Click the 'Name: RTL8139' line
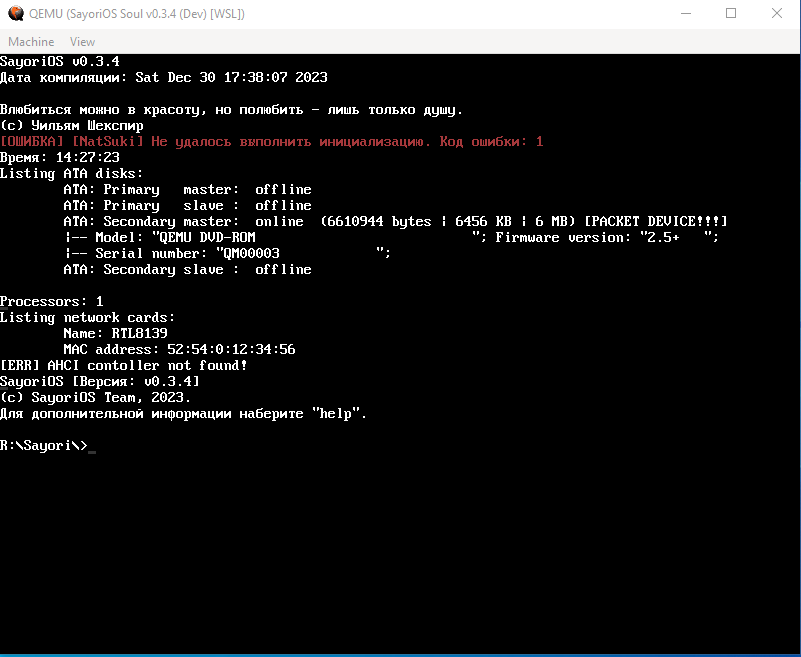 click(x=115, y=333)
